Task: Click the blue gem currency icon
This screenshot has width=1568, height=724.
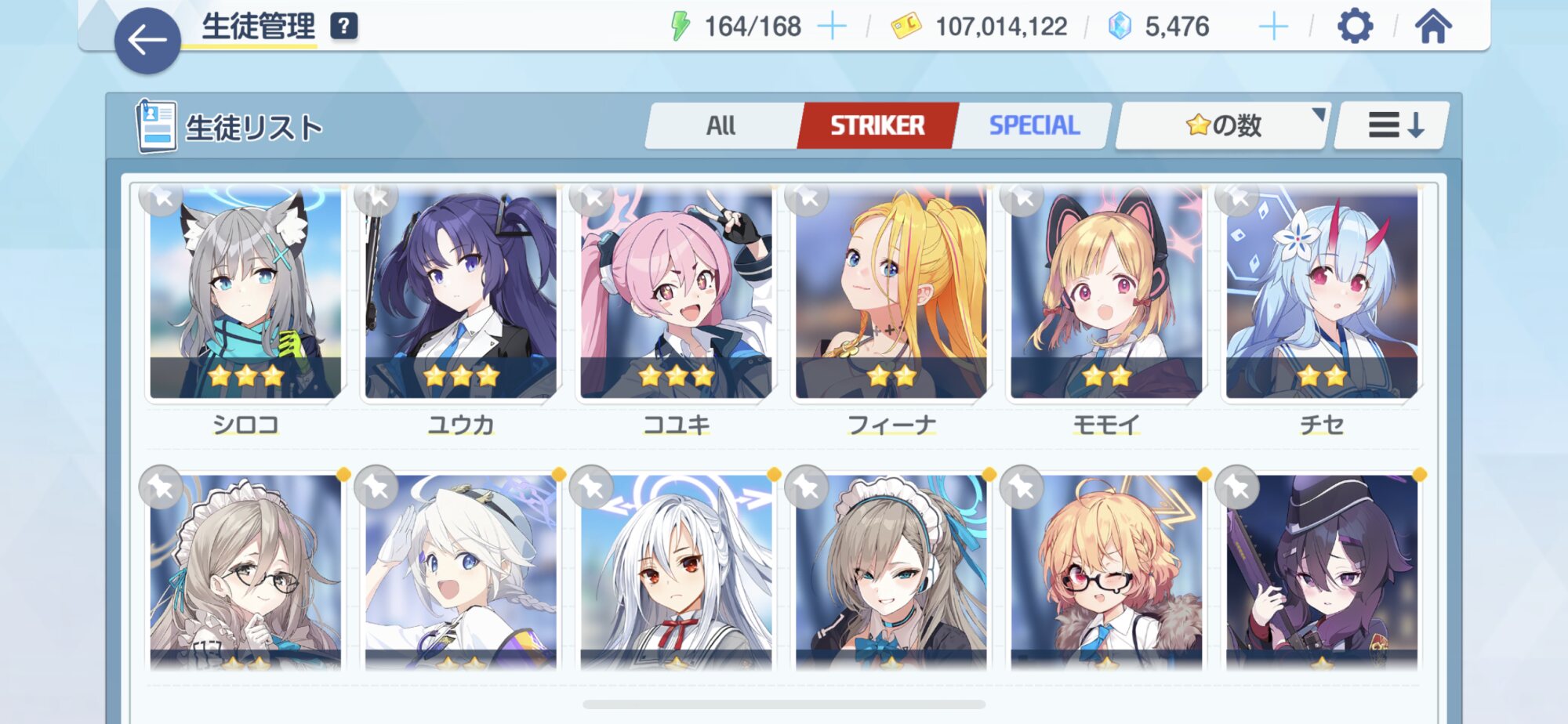Action: (1120, 27)
